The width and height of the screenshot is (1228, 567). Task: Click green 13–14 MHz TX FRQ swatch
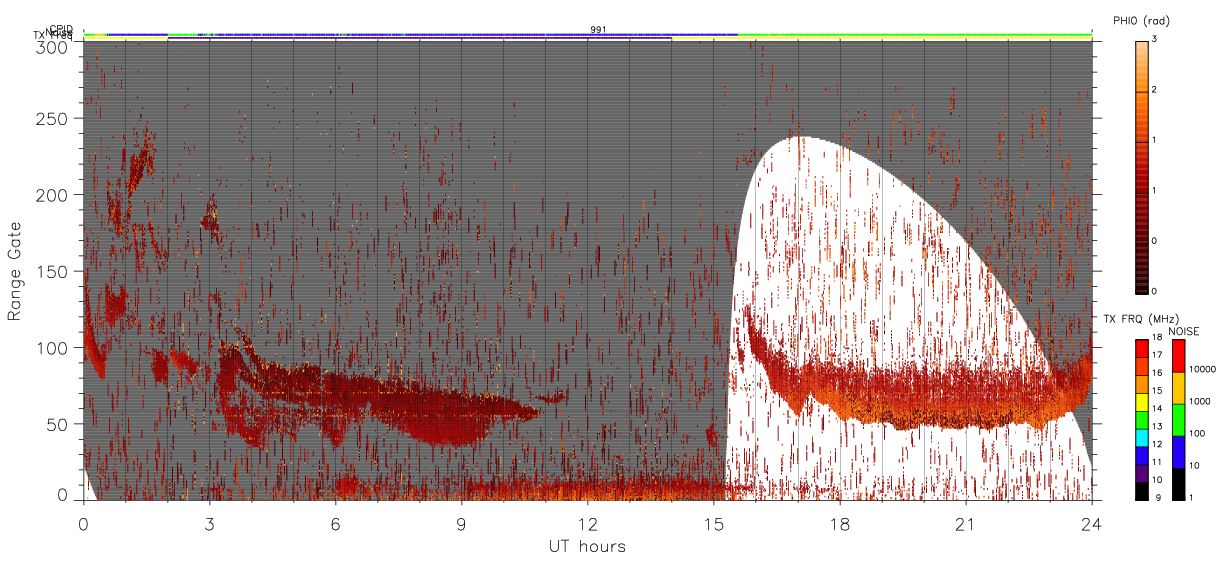coord(1142,420)
